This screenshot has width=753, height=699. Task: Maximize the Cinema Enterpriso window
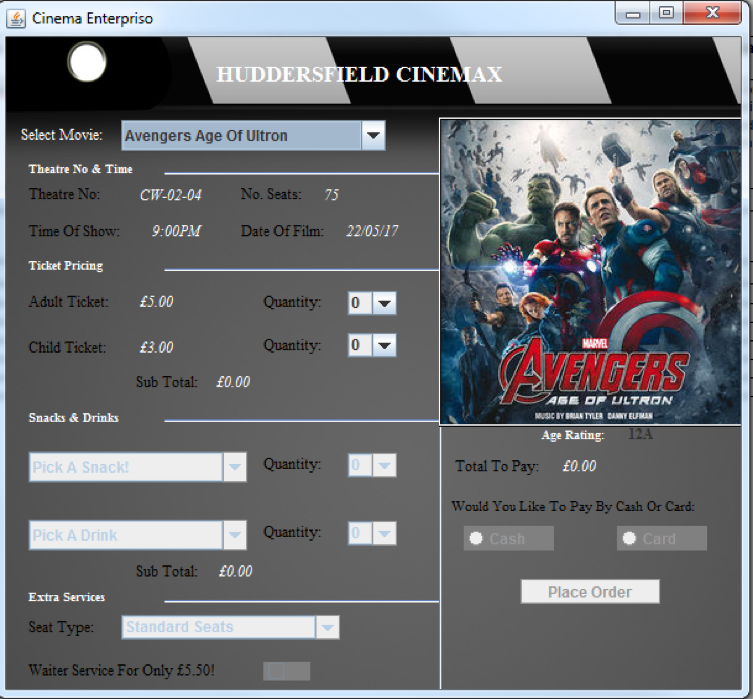coord(667,13)
